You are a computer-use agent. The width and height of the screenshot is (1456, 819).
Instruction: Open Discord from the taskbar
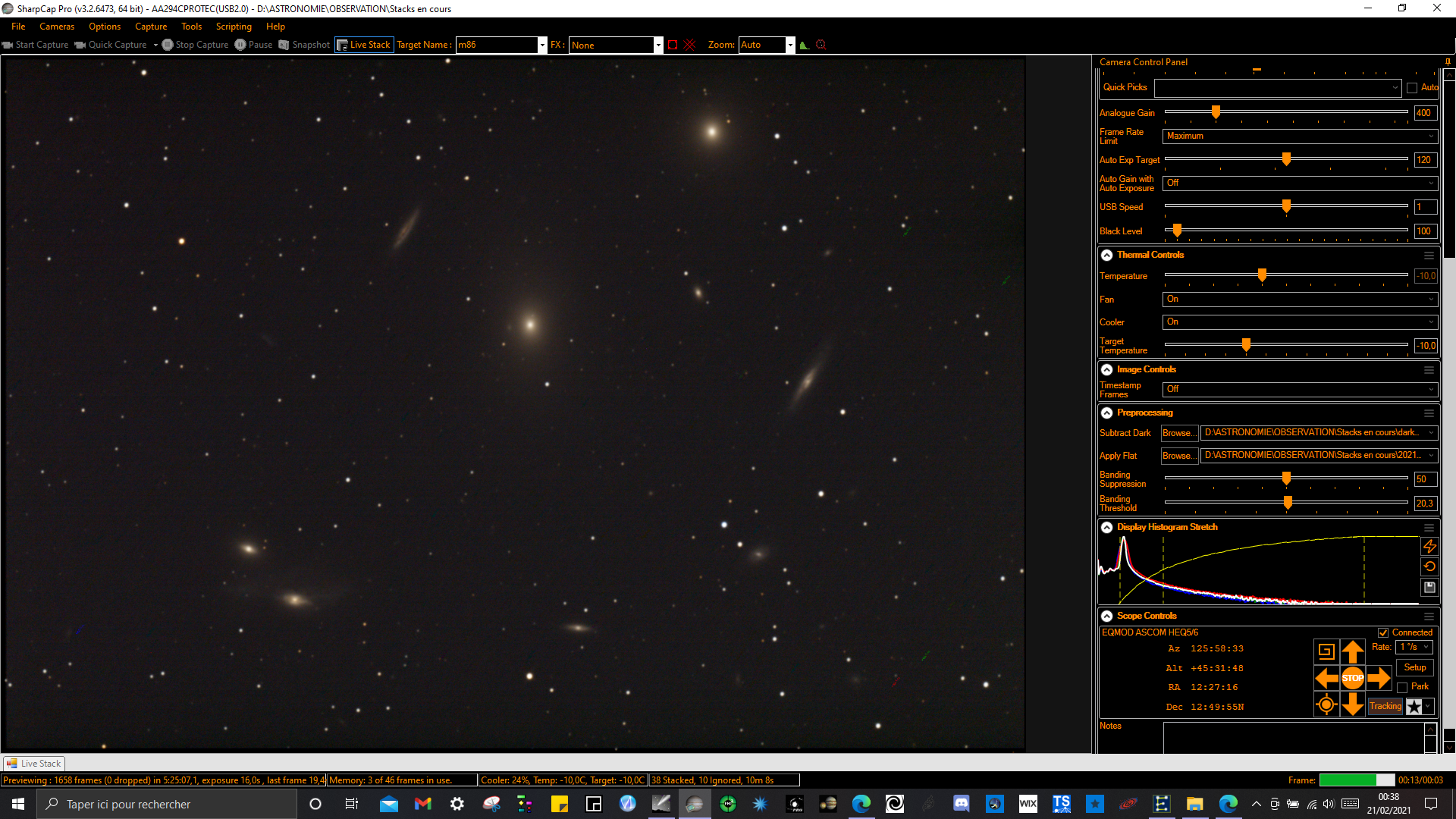coord(961,804)
